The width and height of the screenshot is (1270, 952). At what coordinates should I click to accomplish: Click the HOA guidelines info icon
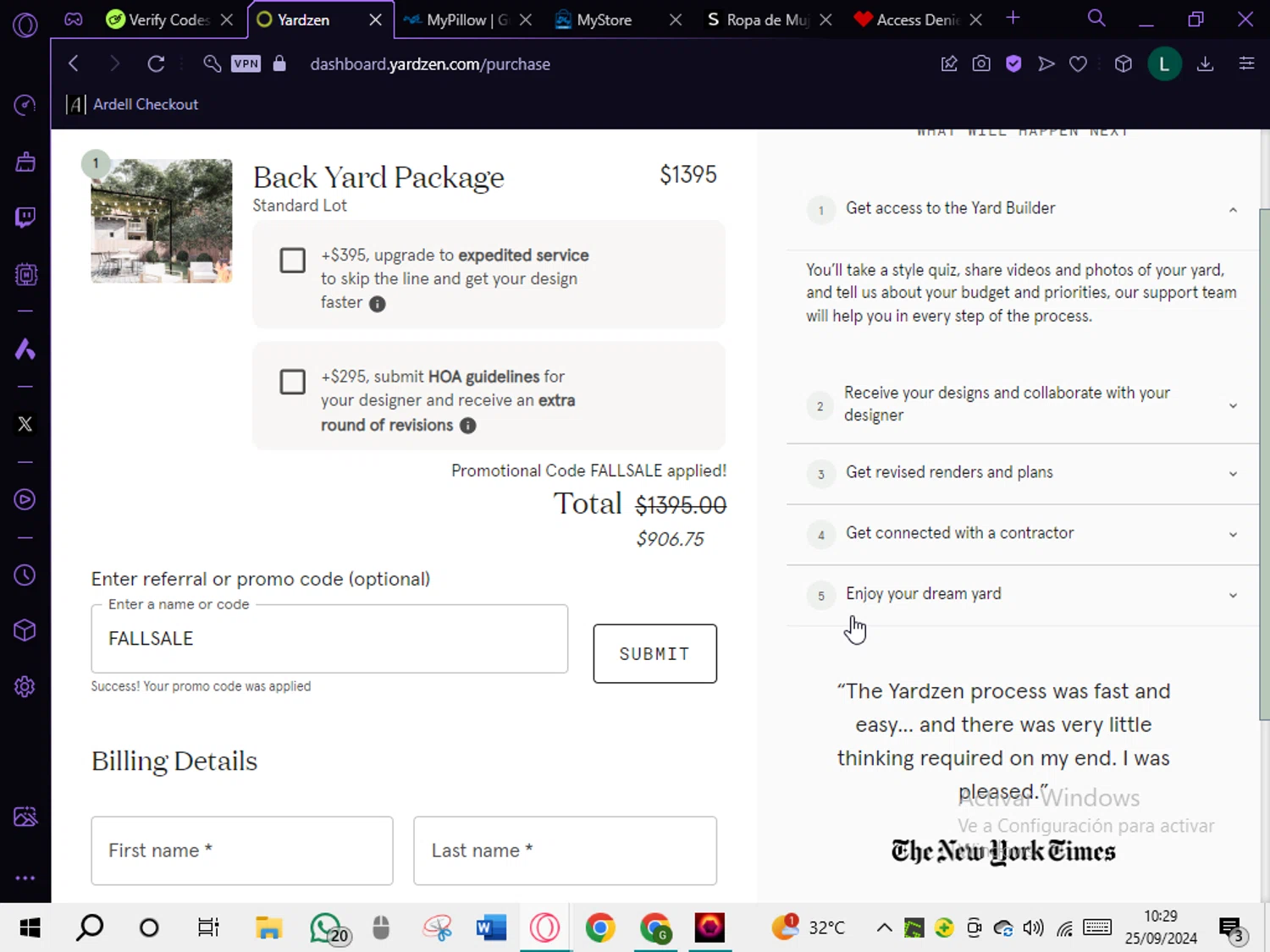(467, 426)
